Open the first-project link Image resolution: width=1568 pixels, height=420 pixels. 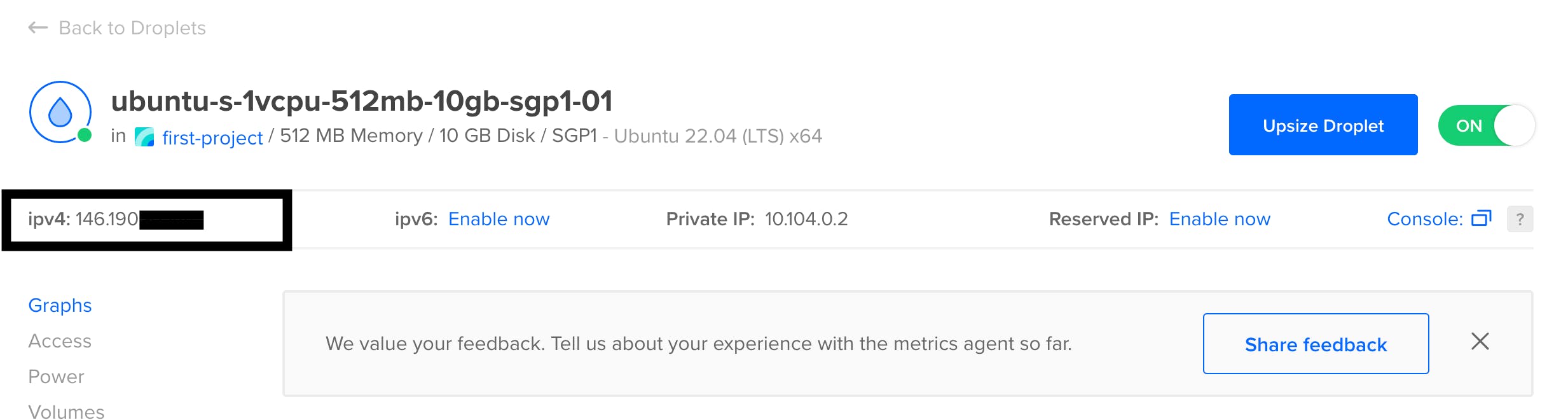(212, 137)
